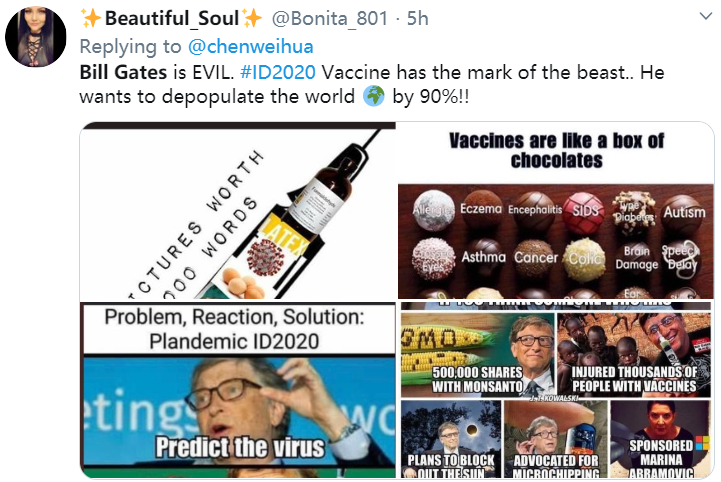Open the syringe picture attachment
The image size is (721, 482).
[238, 211]
